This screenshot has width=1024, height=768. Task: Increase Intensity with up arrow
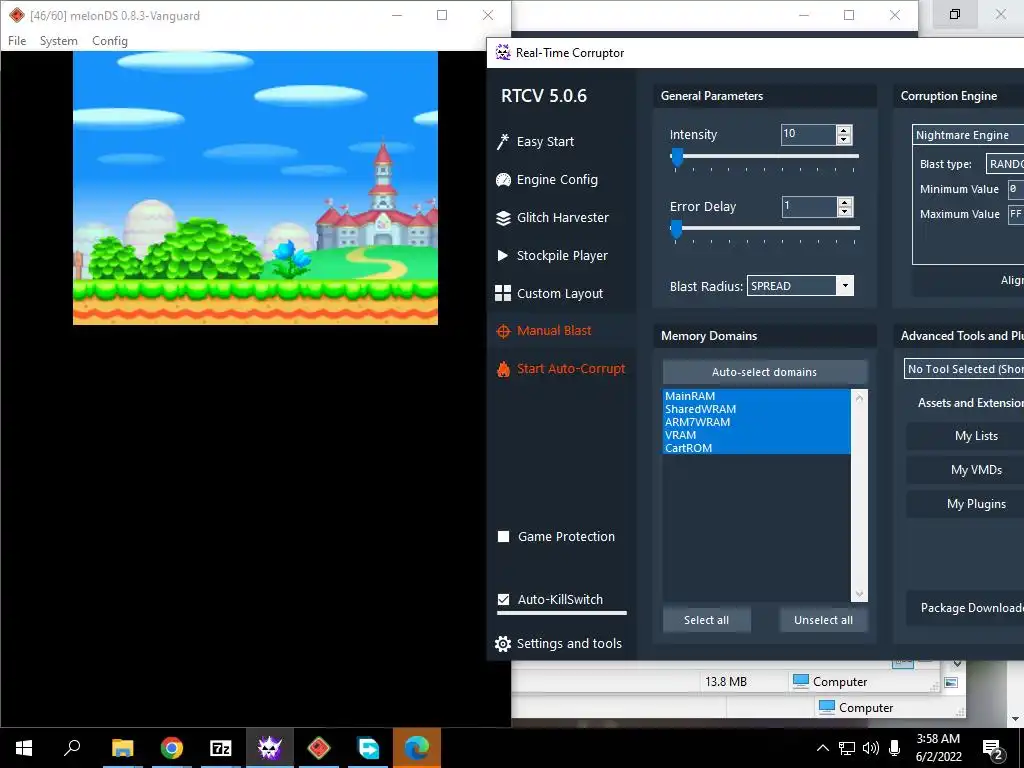tap(844, 130)
